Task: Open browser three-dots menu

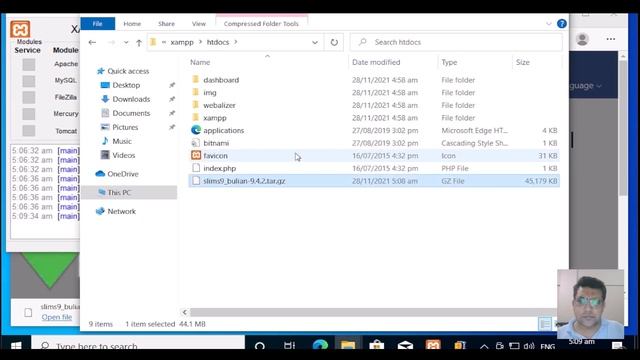Action: click(x=611, y=39)
